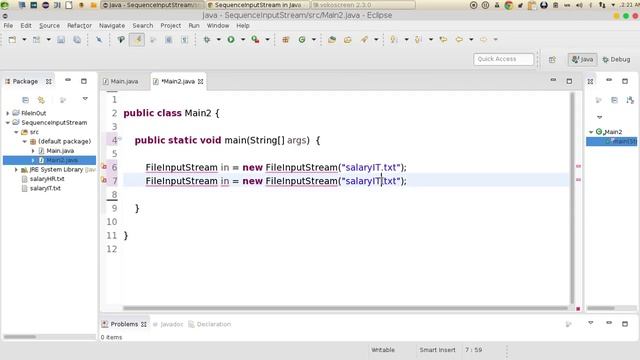Click the Open Type toolbar icon

point(332,40)
